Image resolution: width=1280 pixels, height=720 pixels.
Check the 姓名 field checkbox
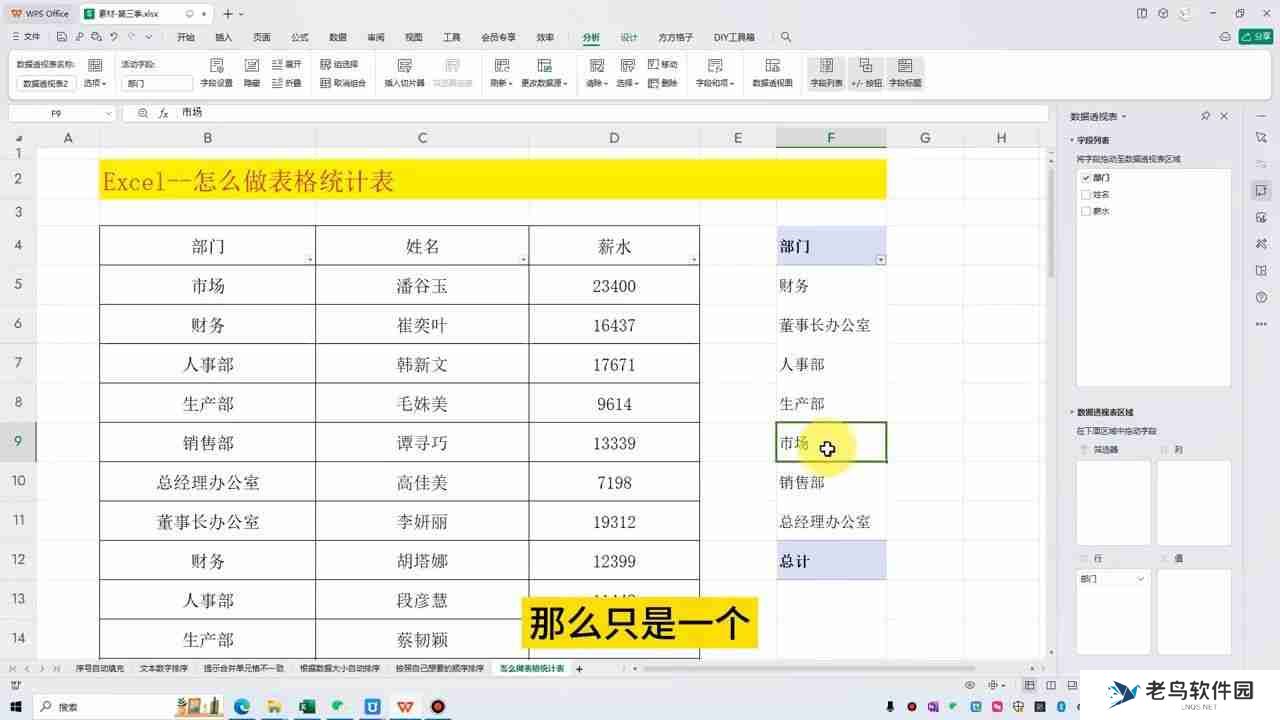point(1086,194)
